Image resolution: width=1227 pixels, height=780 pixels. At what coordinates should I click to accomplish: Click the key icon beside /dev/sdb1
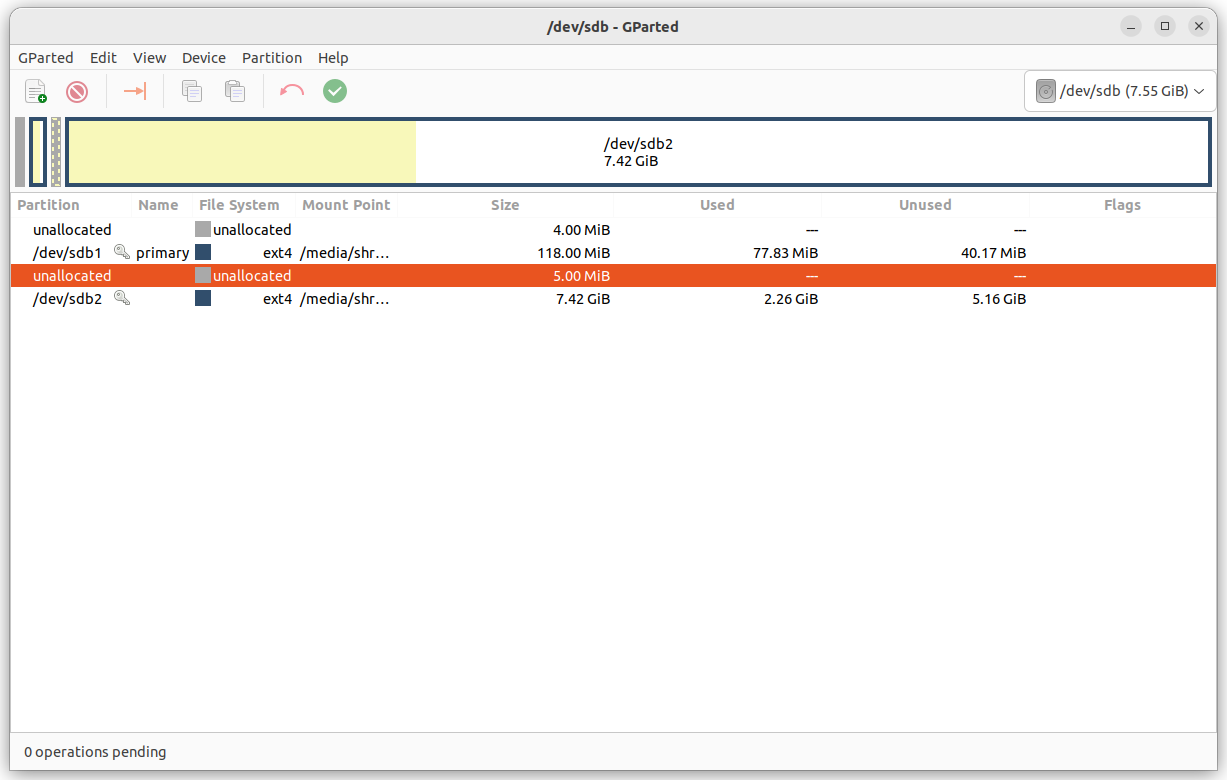(x=122, y=252)
